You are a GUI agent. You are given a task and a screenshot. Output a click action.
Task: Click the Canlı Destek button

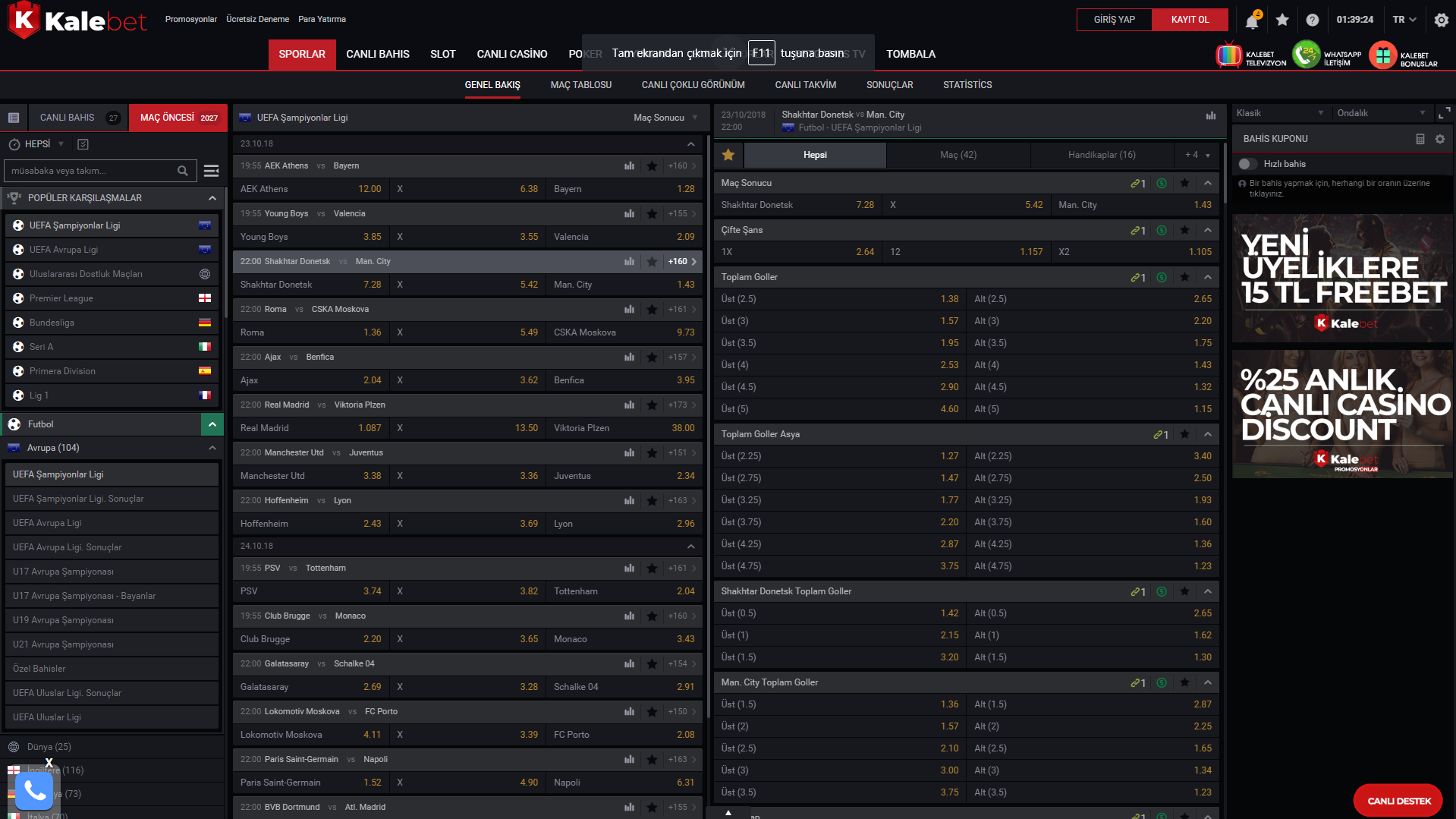click(x=1398, y=801)
